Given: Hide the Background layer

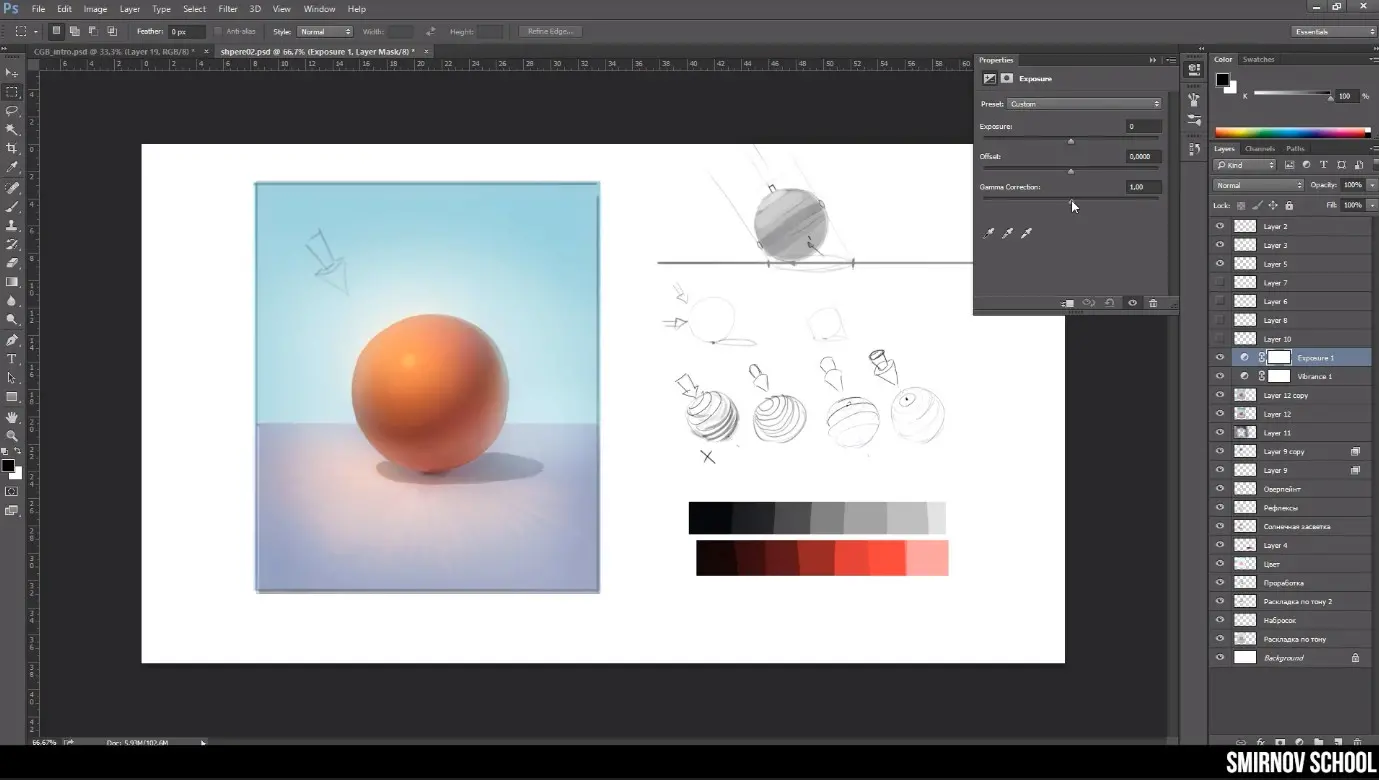Looking at the screenshot, I should point(1219,658).
